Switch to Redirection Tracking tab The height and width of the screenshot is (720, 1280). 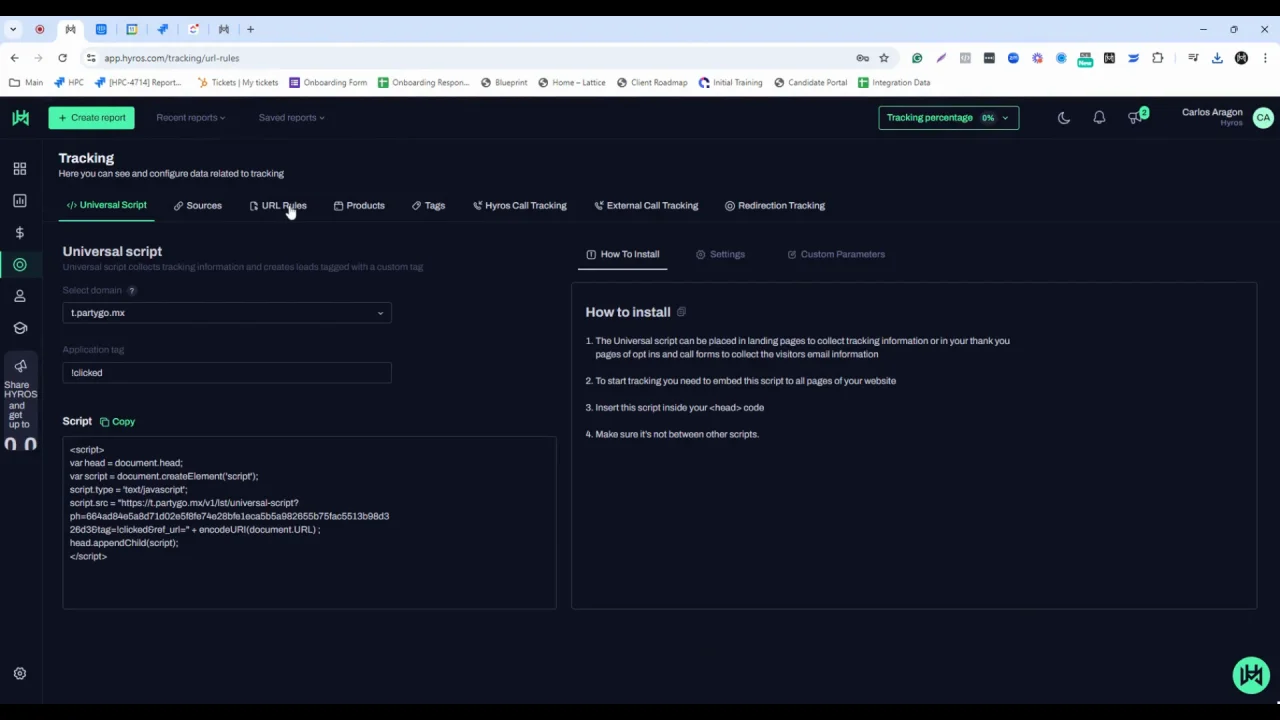pyautogui.click(x=775, y=206)
